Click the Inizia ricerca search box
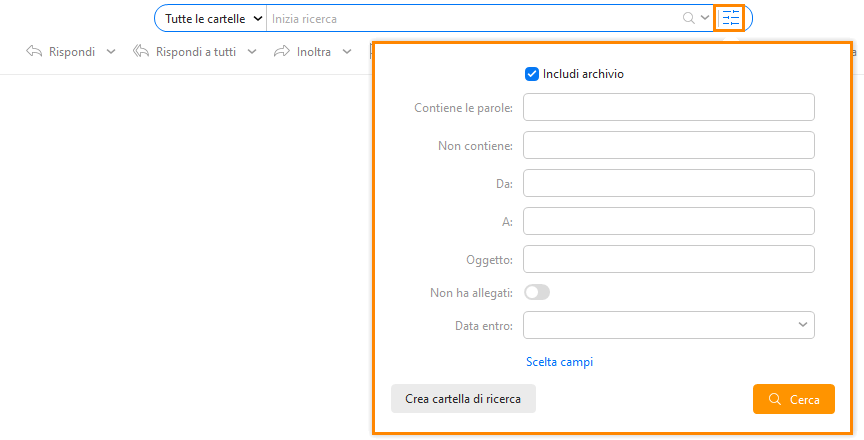This screenshot has width=864, height=440. (x=474, y=19)
